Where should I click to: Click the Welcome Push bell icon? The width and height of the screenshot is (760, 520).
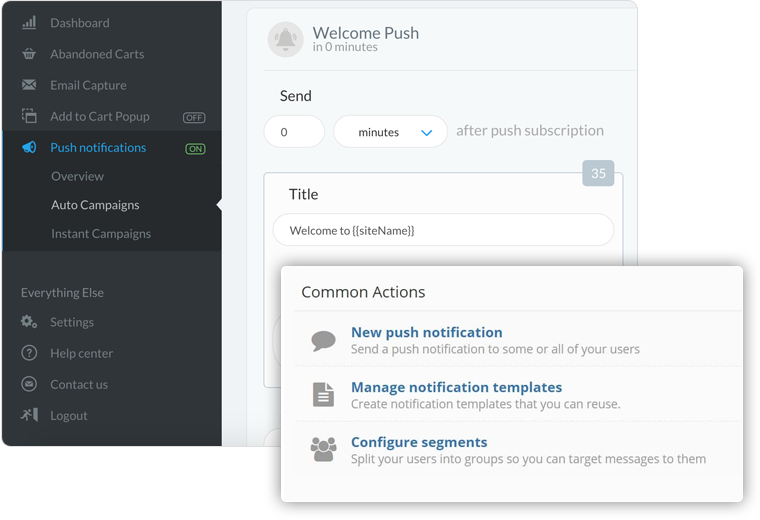(x=285, y=39)
